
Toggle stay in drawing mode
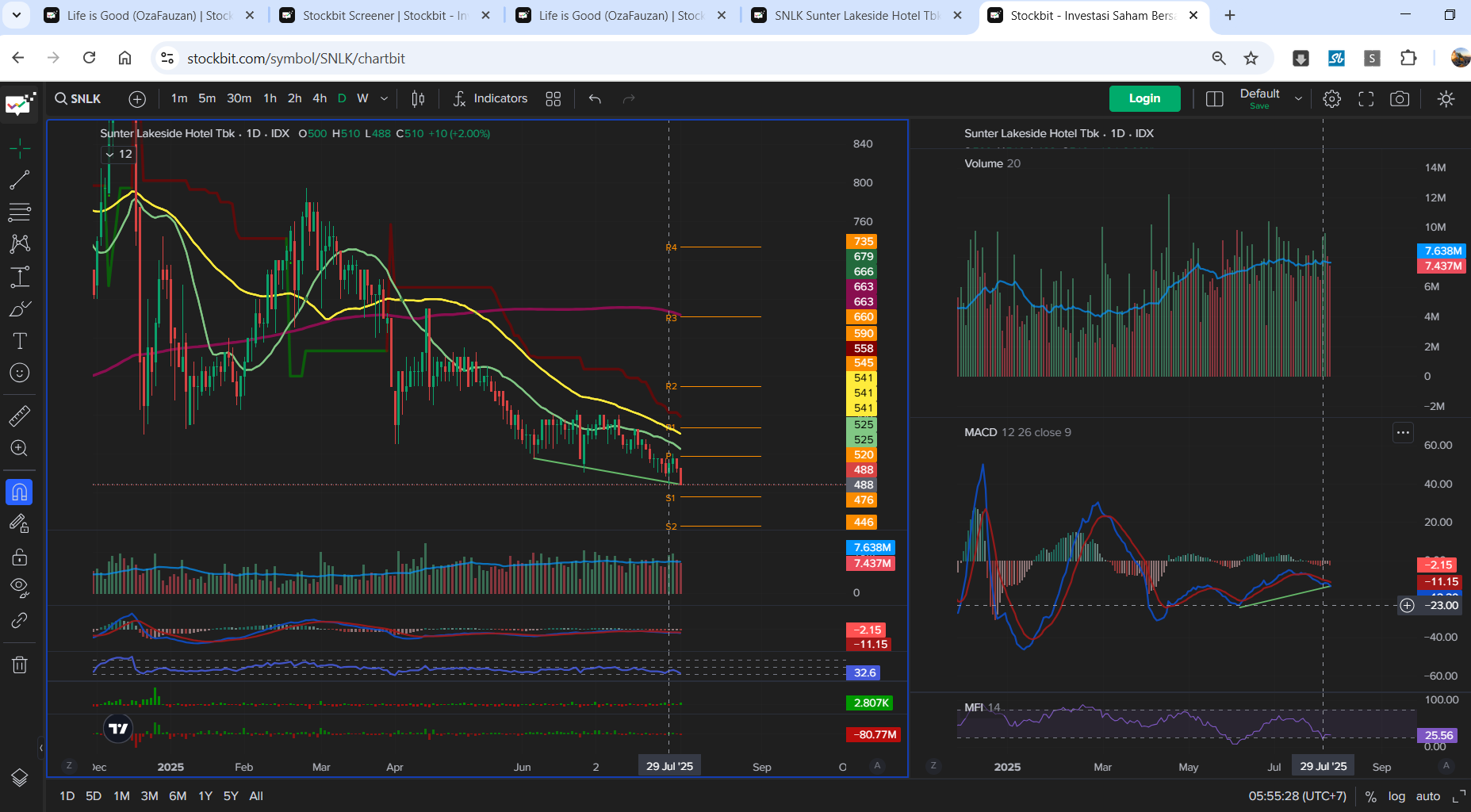[20, 524]
